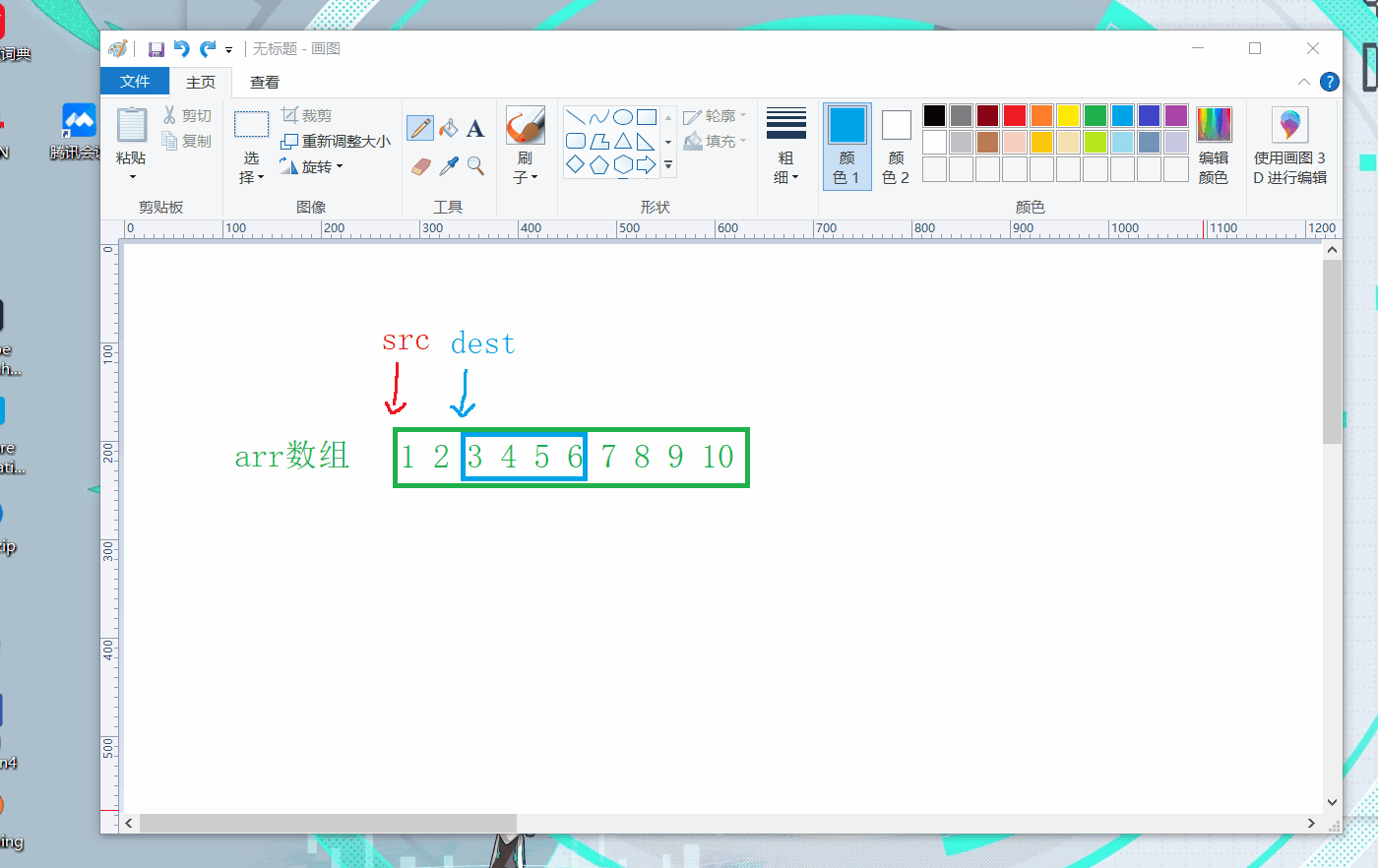Pick the yellow color swatch
This screenshot has width=1378, height=868.
tap(1069, 115)
